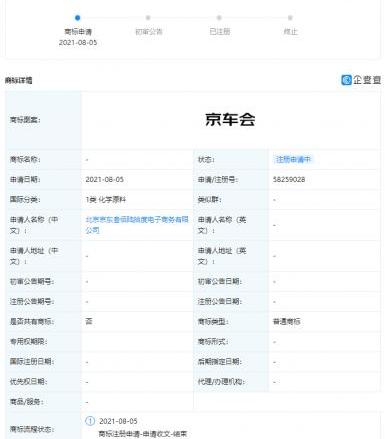Click the 商品/服务 field label

point(27,402)
